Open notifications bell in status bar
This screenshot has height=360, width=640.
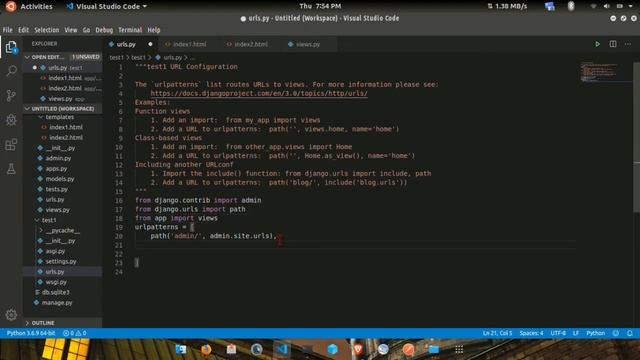pyautogui.click(x=630, y=333)
